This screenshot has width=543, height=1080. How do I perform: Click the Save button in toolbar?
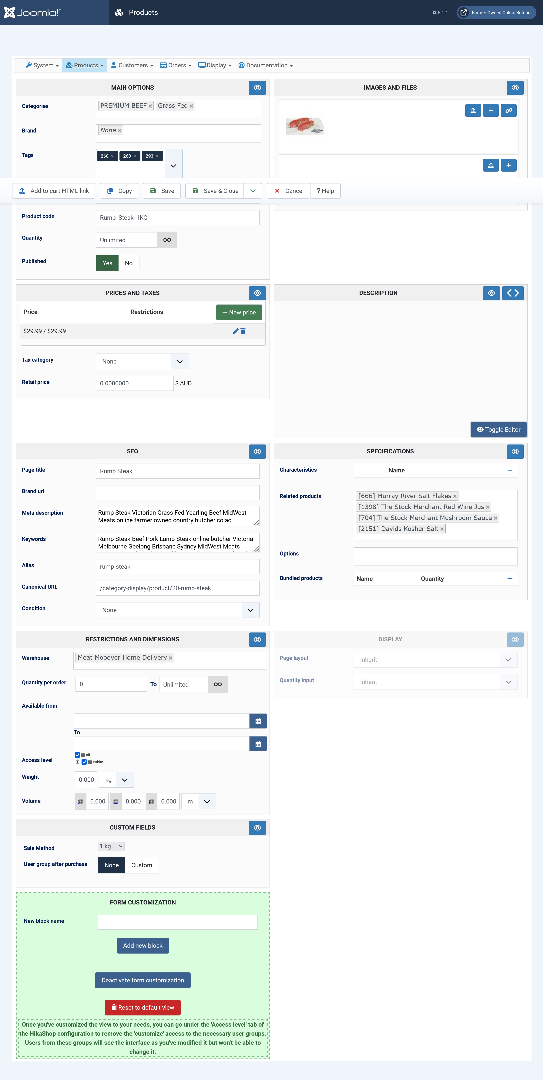tap(163, 191)
